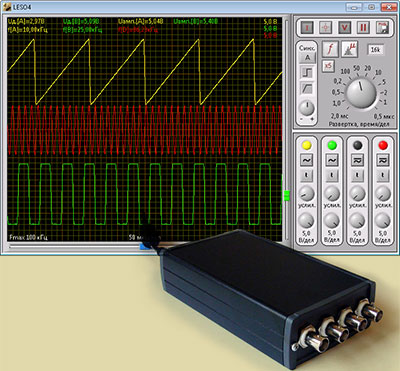Open the red 'f' frequency function button
This screenshot has height=371, width=400.
tap(330, 49)
